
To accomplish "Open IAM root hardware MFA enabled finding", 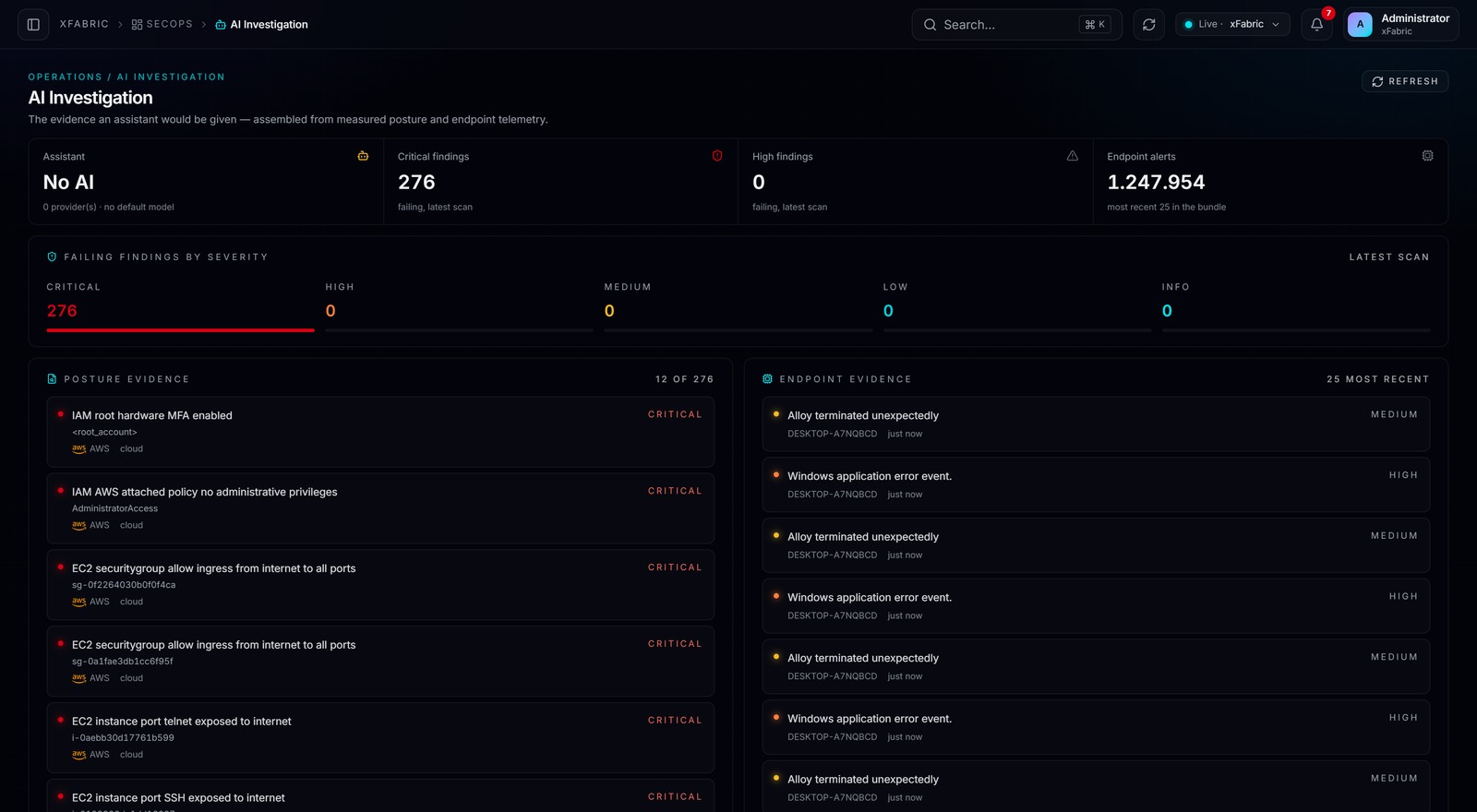I will (380, 432).
